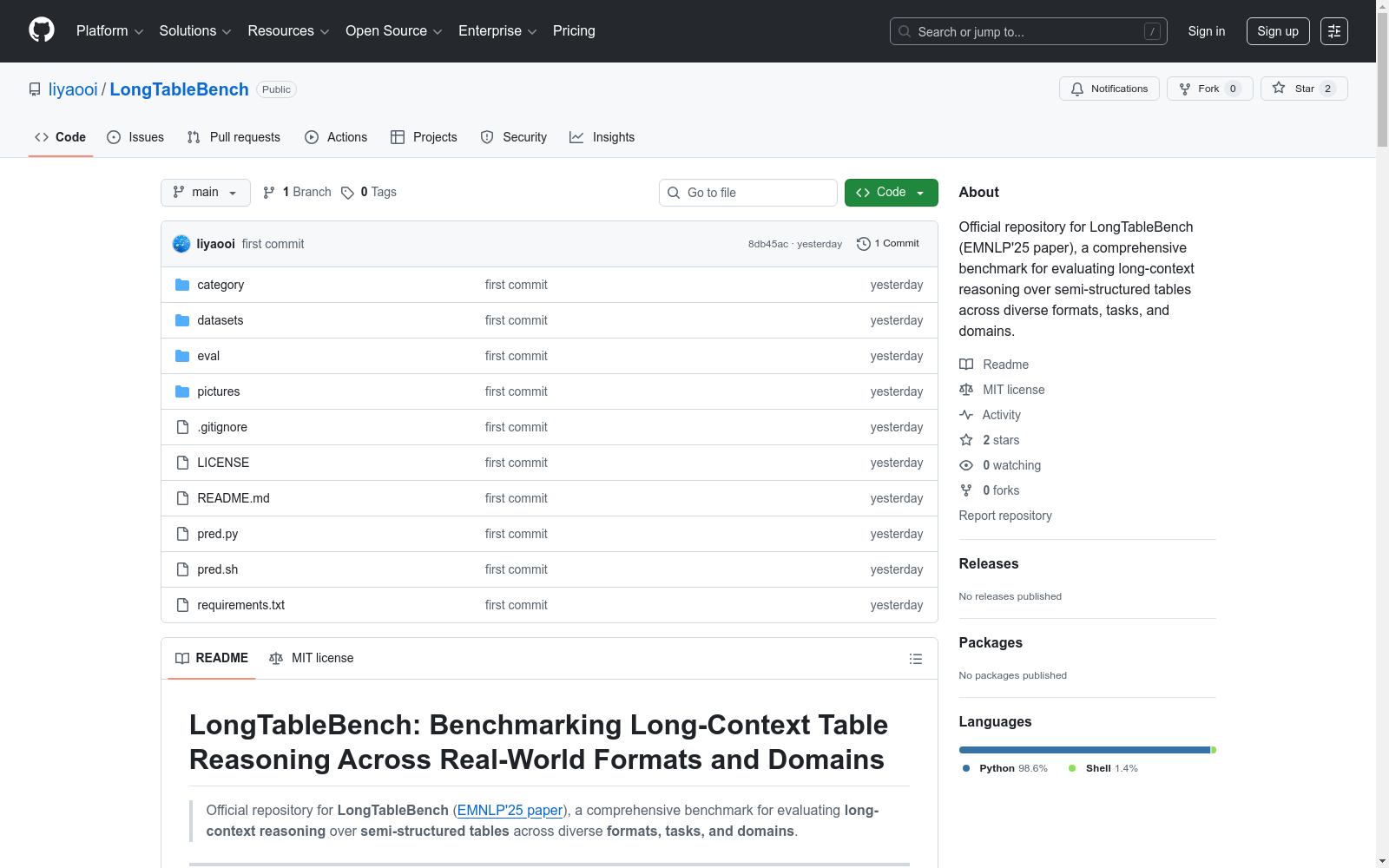Open the pred.sh file name
Image resolution: width=1389 pixels, height=868 pixels.
(217, 569)
